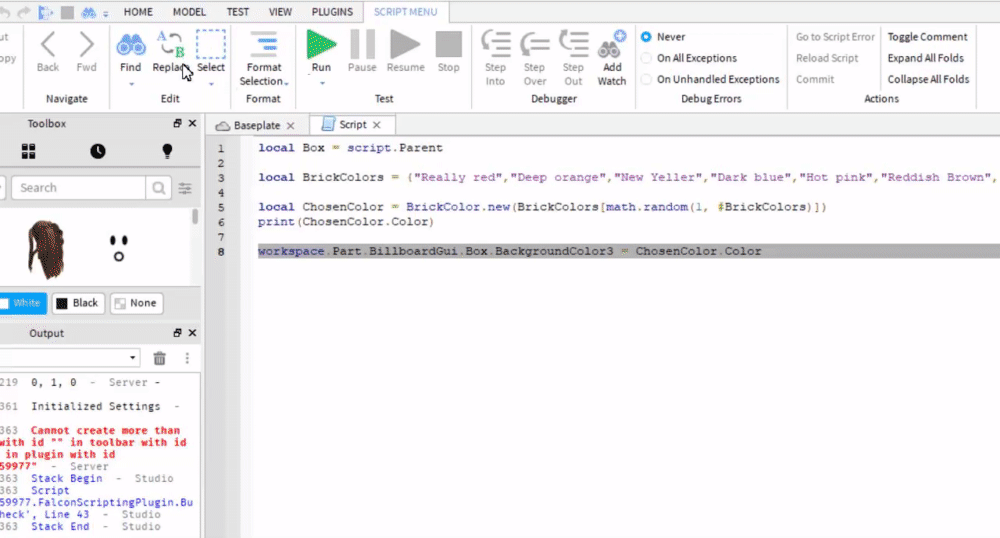Open the quick access toolbar dropdown
Viewport: 1000px width, 538px height.
click(x=105, y=13)
